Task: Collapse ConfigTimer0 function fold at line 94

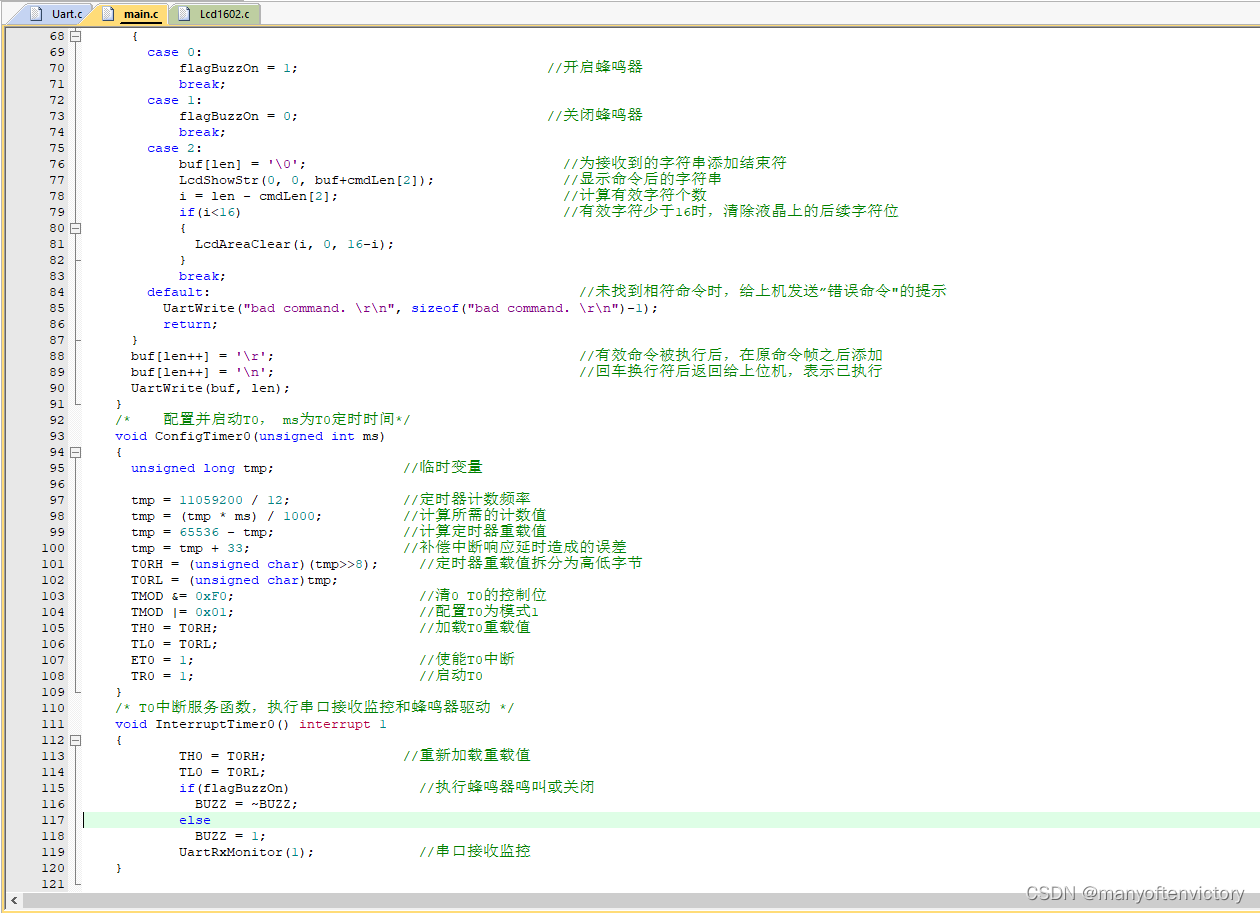Action: [75, 452]
